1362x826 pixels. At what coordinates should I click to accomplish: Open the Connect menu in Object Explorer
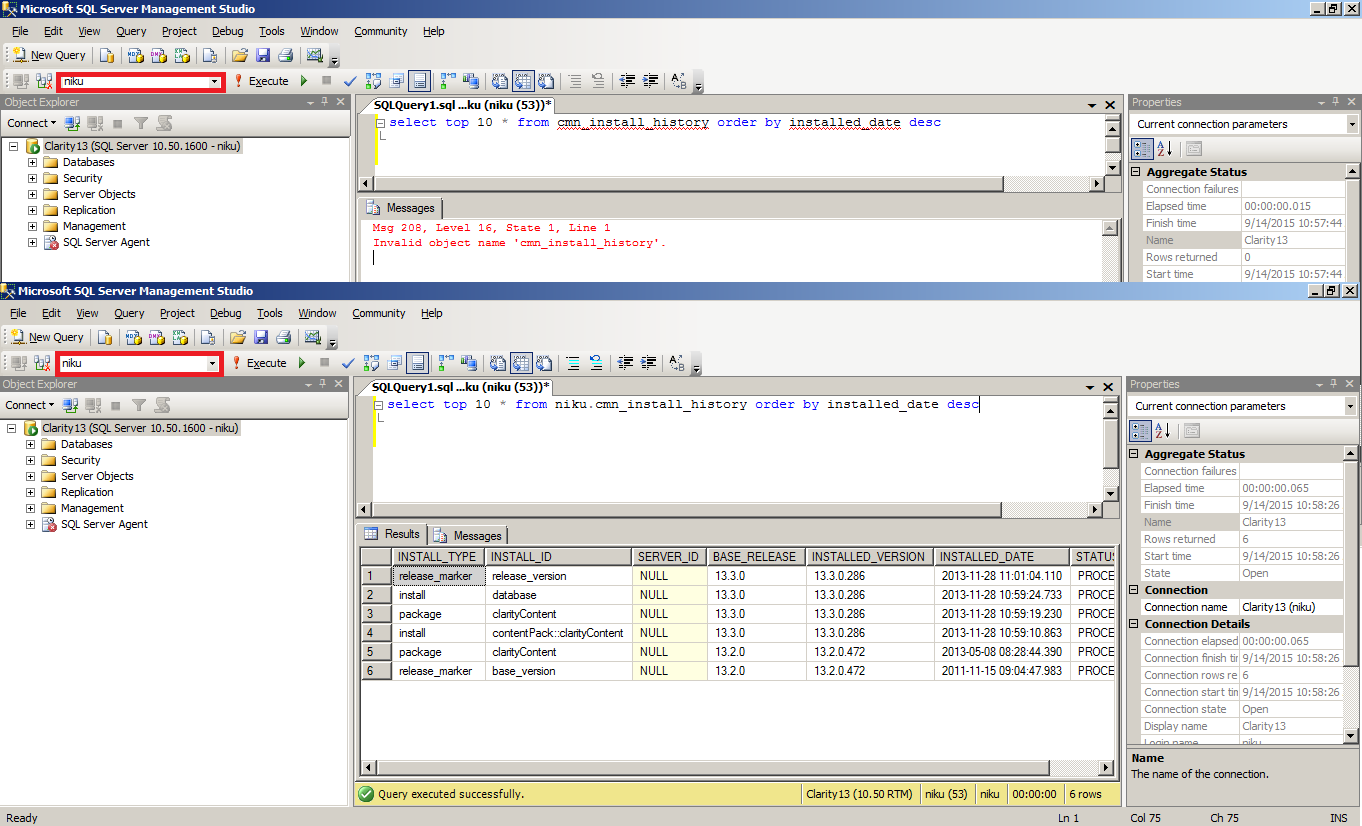30,121
